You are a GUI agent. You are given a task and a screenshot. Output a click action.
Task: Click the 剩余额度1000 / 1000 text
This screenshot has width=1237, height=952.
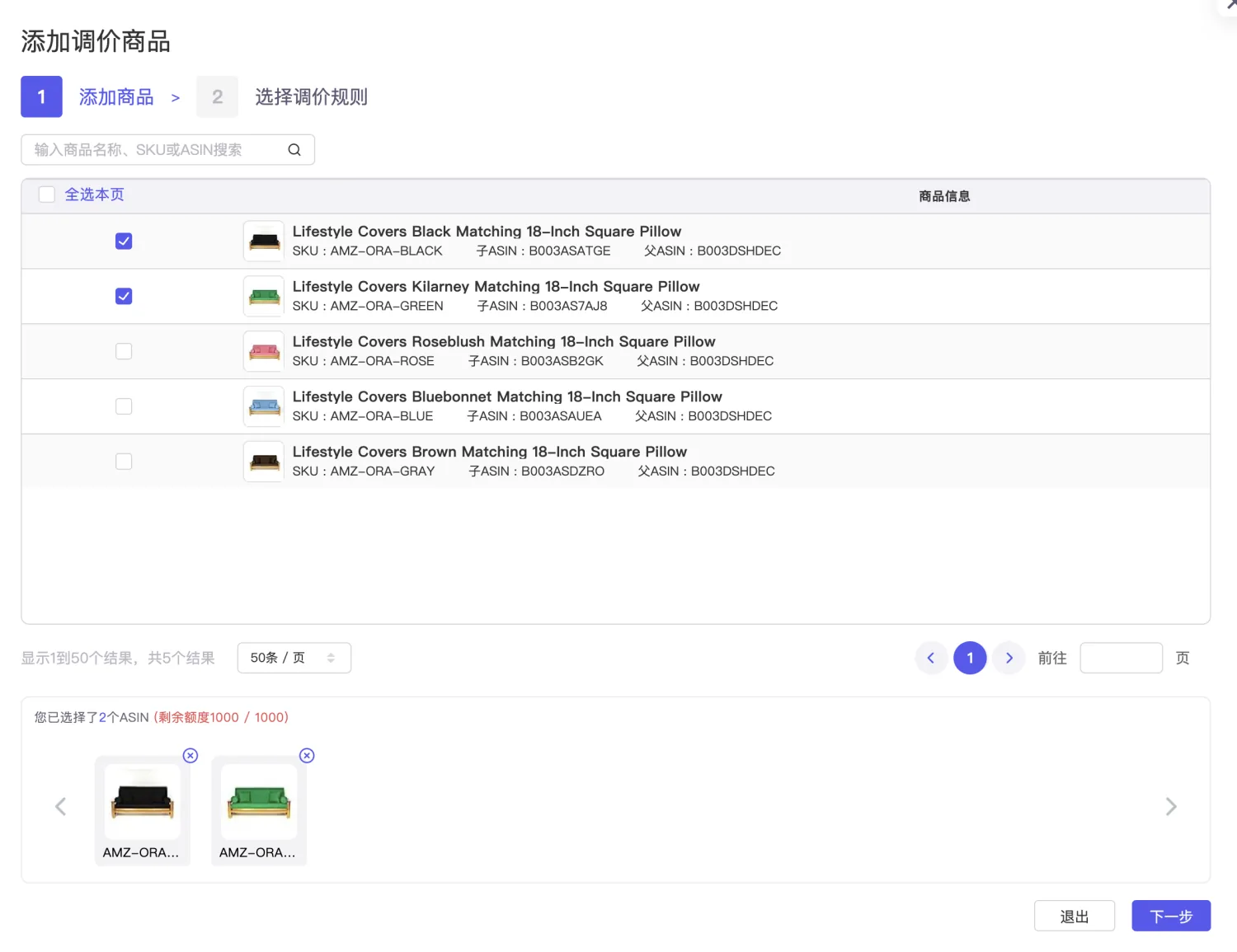221,718
